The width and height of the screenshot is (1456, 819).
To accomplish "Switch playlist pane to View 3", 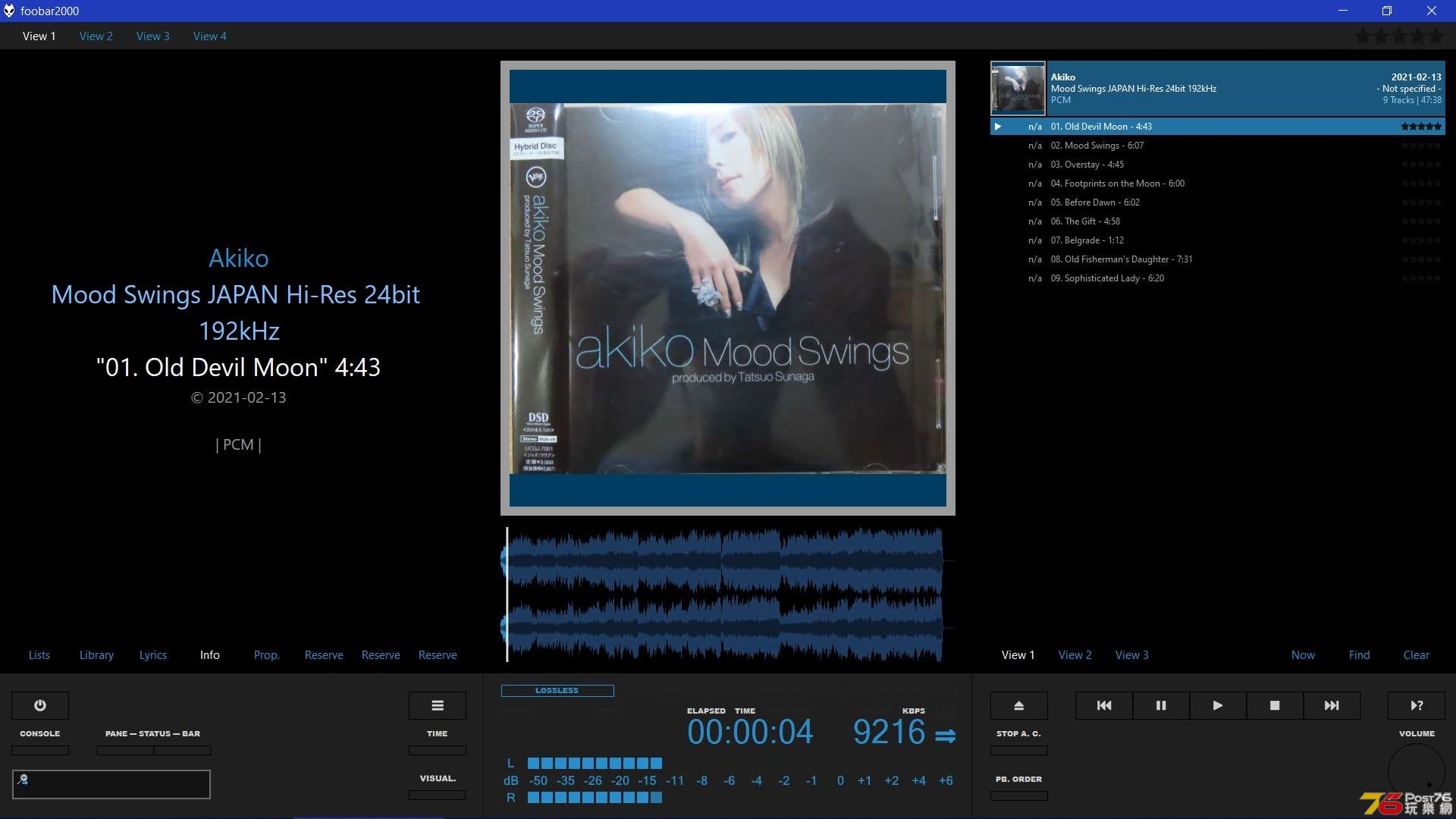I will coord(1132,654).
